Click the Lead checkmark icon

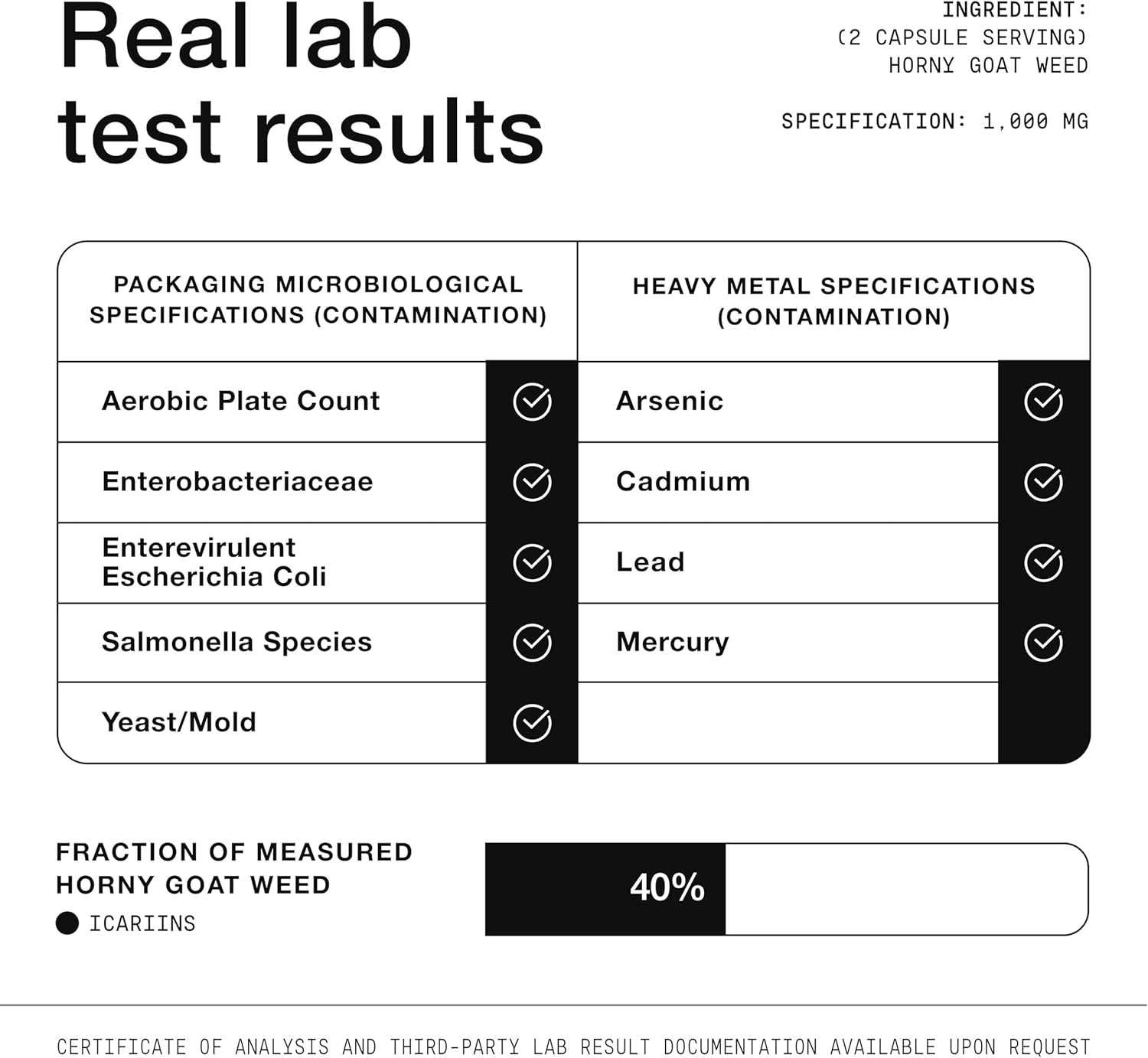pyautogui.click(x=1043, y=563)
